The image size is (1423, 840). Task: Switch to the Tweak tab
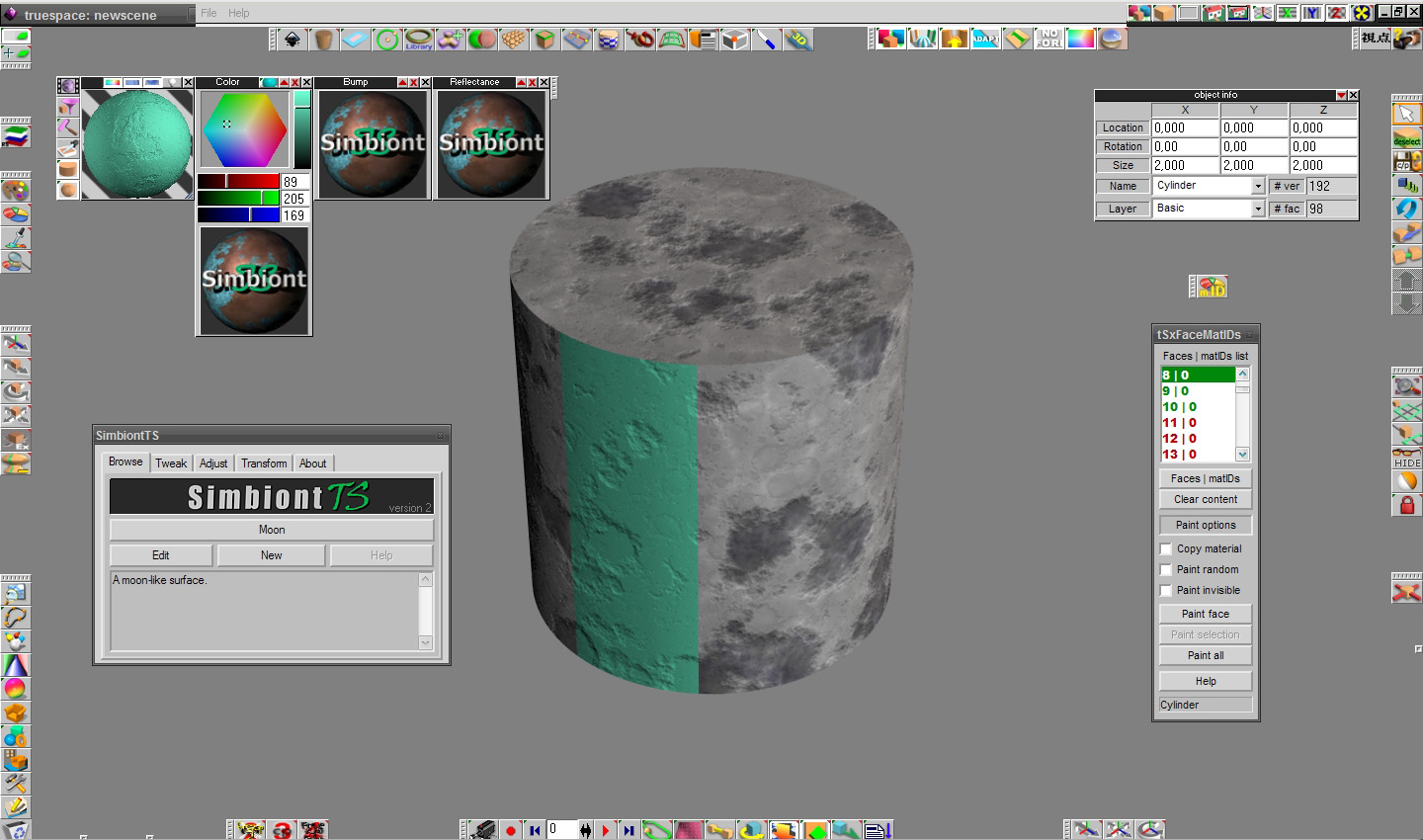pos(171,463)
